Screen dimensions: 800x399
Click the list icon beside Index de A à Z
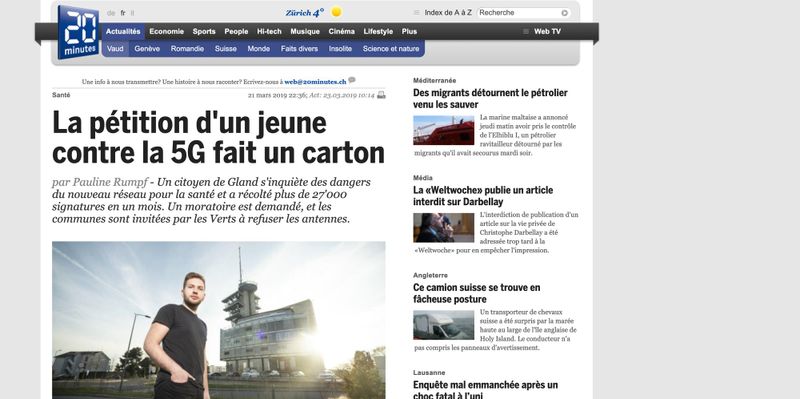point(416,13)
